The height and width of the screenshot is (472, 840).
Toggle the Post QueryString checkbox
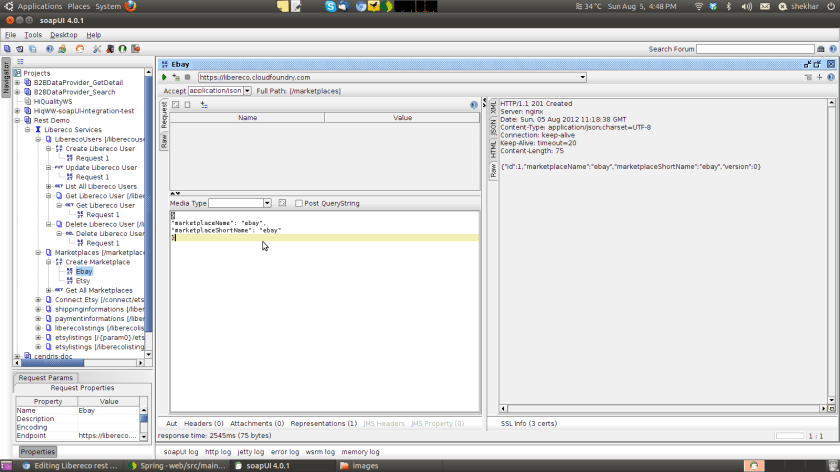point(298,203)
